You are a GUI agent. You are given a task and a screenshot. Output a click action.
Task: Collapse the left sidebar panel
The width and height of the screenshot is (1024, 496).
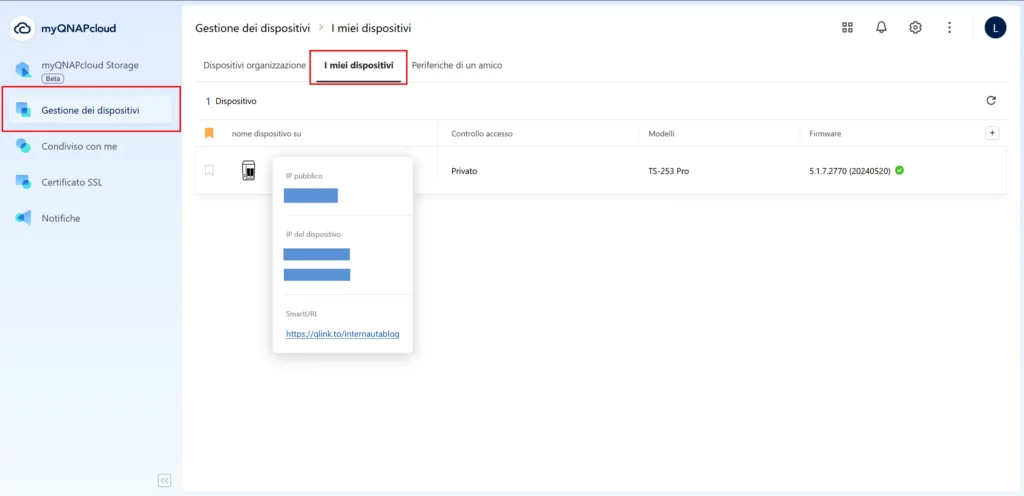click(x=165, y=480)
